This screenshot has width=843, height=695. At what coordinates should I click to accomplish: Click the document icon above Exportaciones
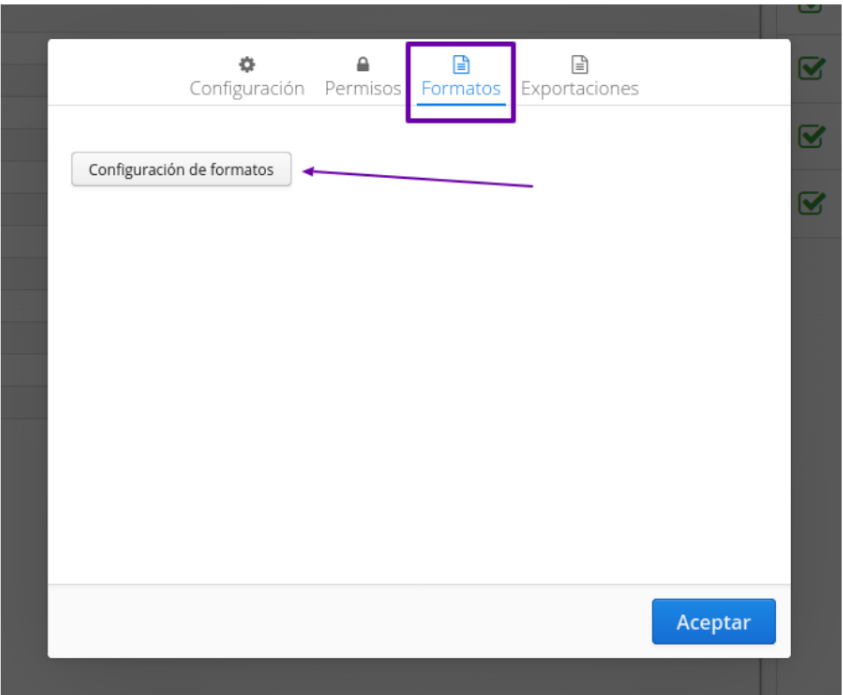580,65
